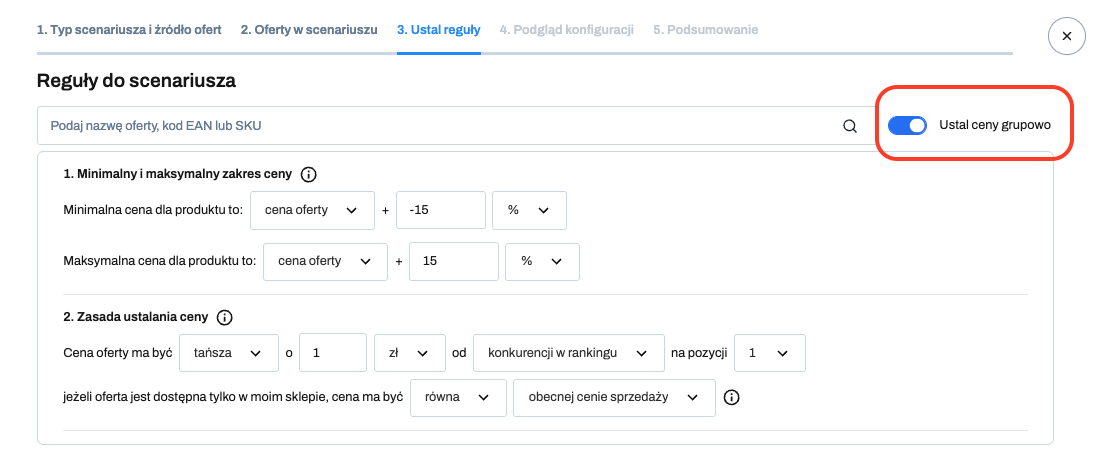Open the zł currency dropdown

[x=410, y=353]
